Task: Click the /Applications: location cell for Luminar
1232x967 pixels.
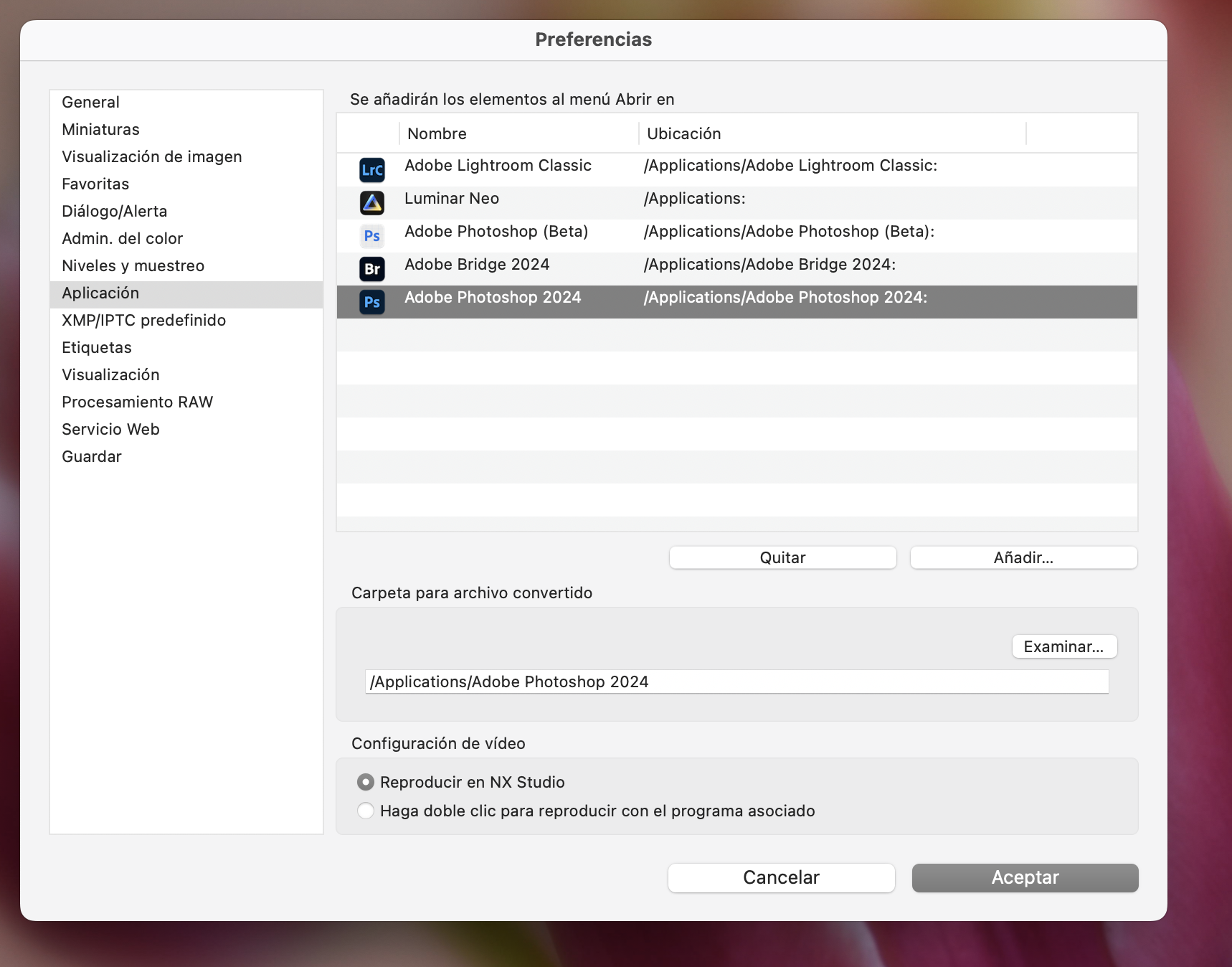Action: pos(694,199)
